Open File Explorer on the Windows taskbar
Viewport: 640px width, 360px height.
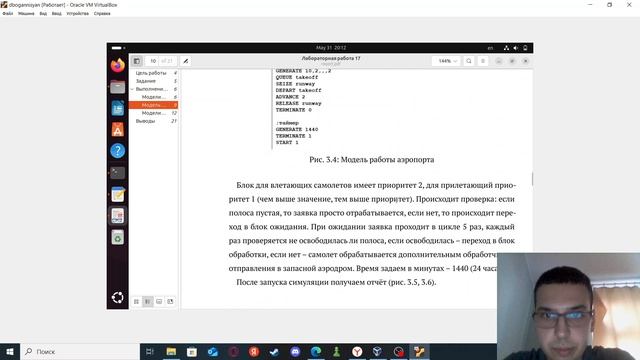[171, 351]
